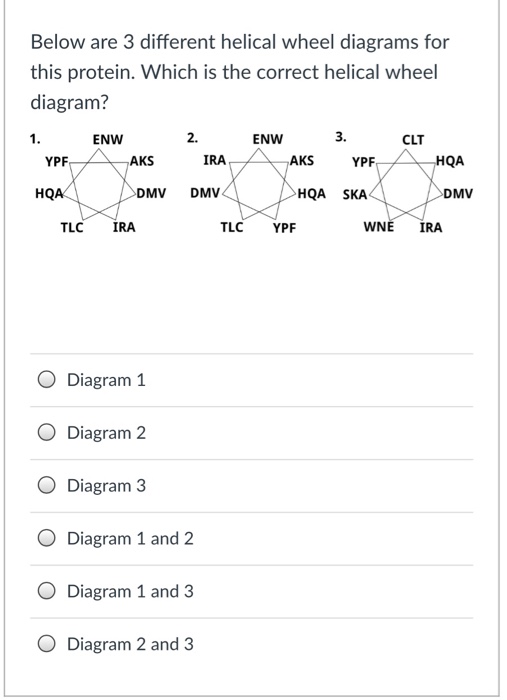507x700 pixels.
Task: Click the CLT label on diagram 3
Action: [413, 140]
